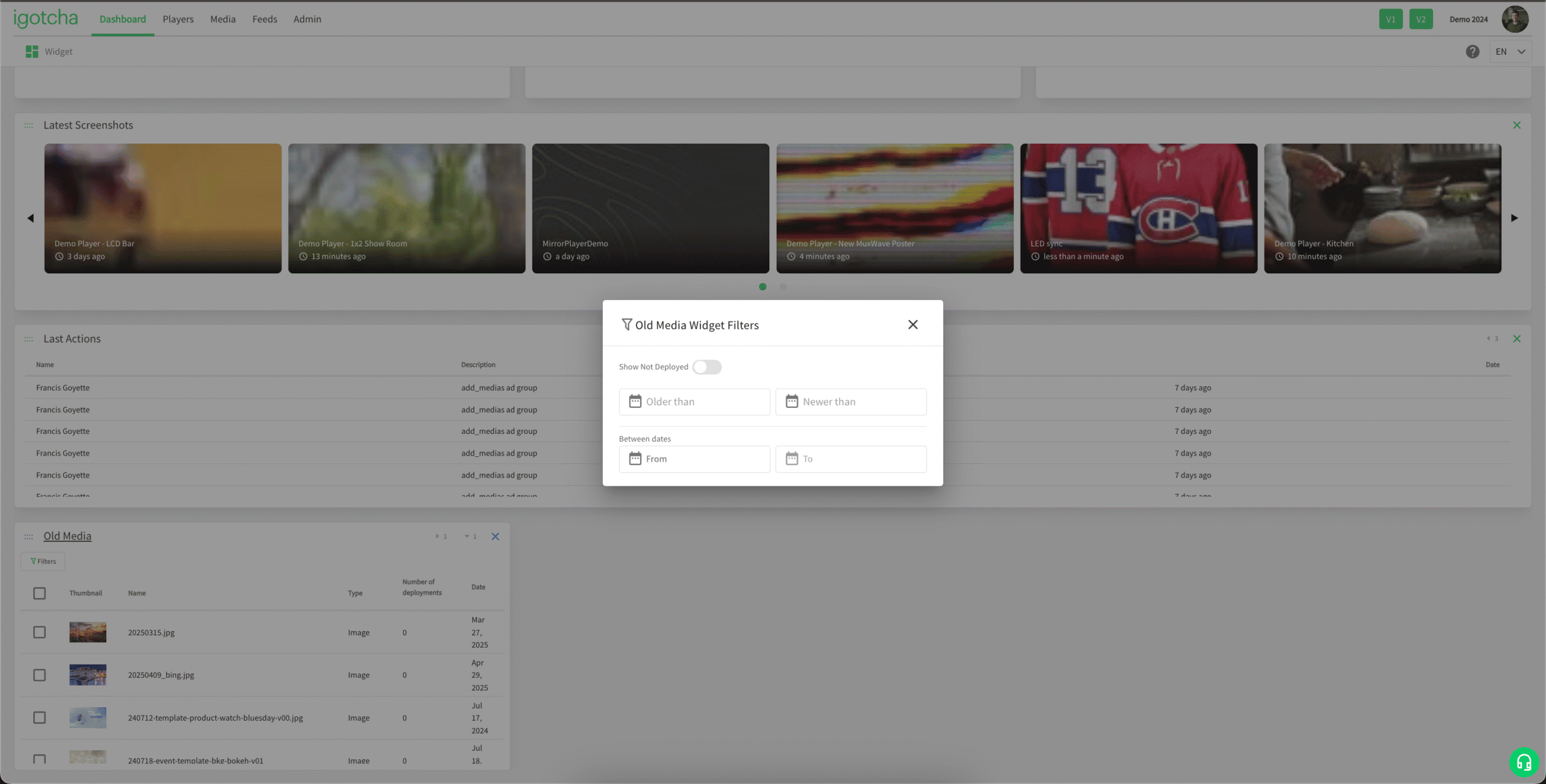Go to next screenshots with right arrow

point(1515,218)
